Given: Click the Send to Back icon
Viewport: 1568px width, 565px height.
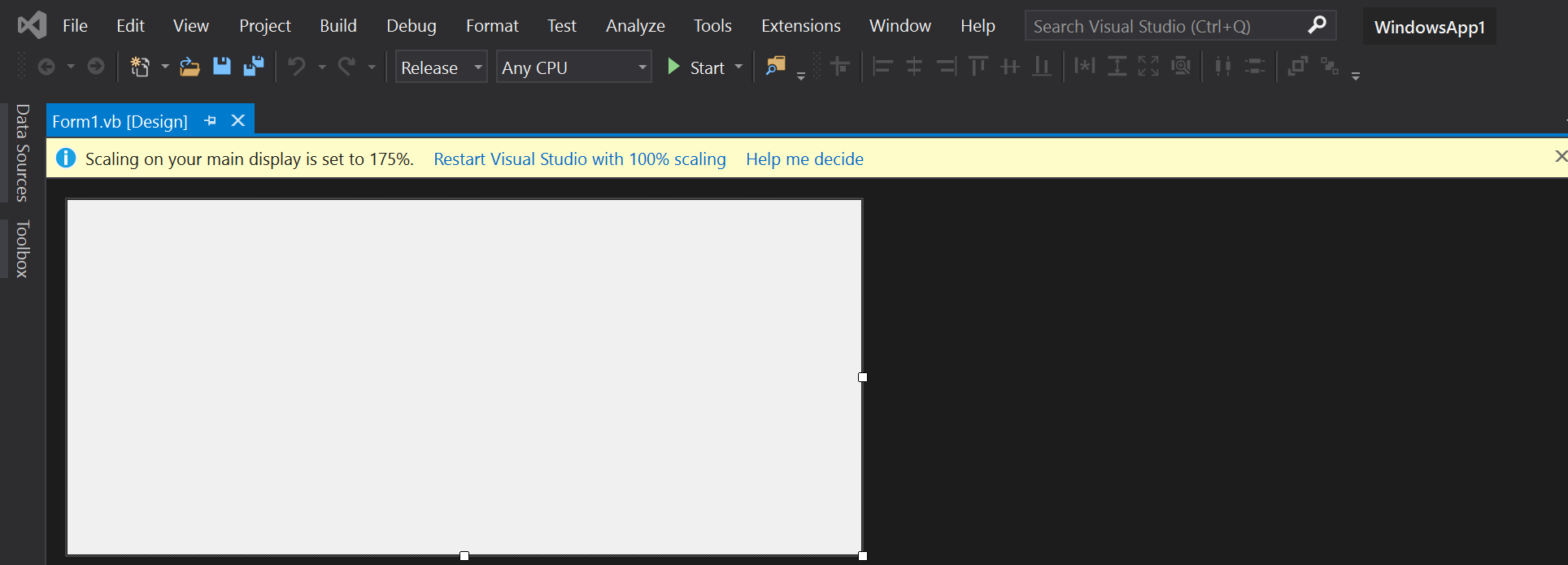Looking at the screenshot, I should click(1330, 66).
